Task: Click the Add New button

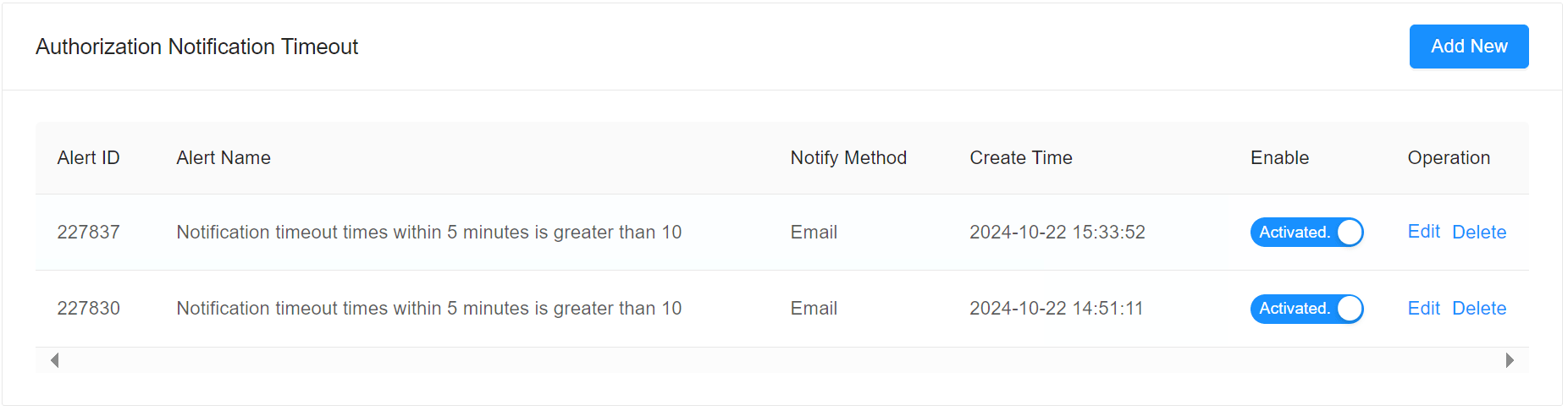Action: click(1468, 47)
